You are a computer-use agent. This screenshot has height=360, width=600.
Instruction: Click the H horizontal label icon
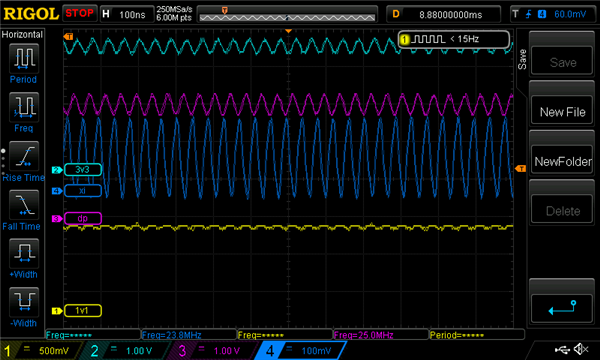(x=106, y=14)
